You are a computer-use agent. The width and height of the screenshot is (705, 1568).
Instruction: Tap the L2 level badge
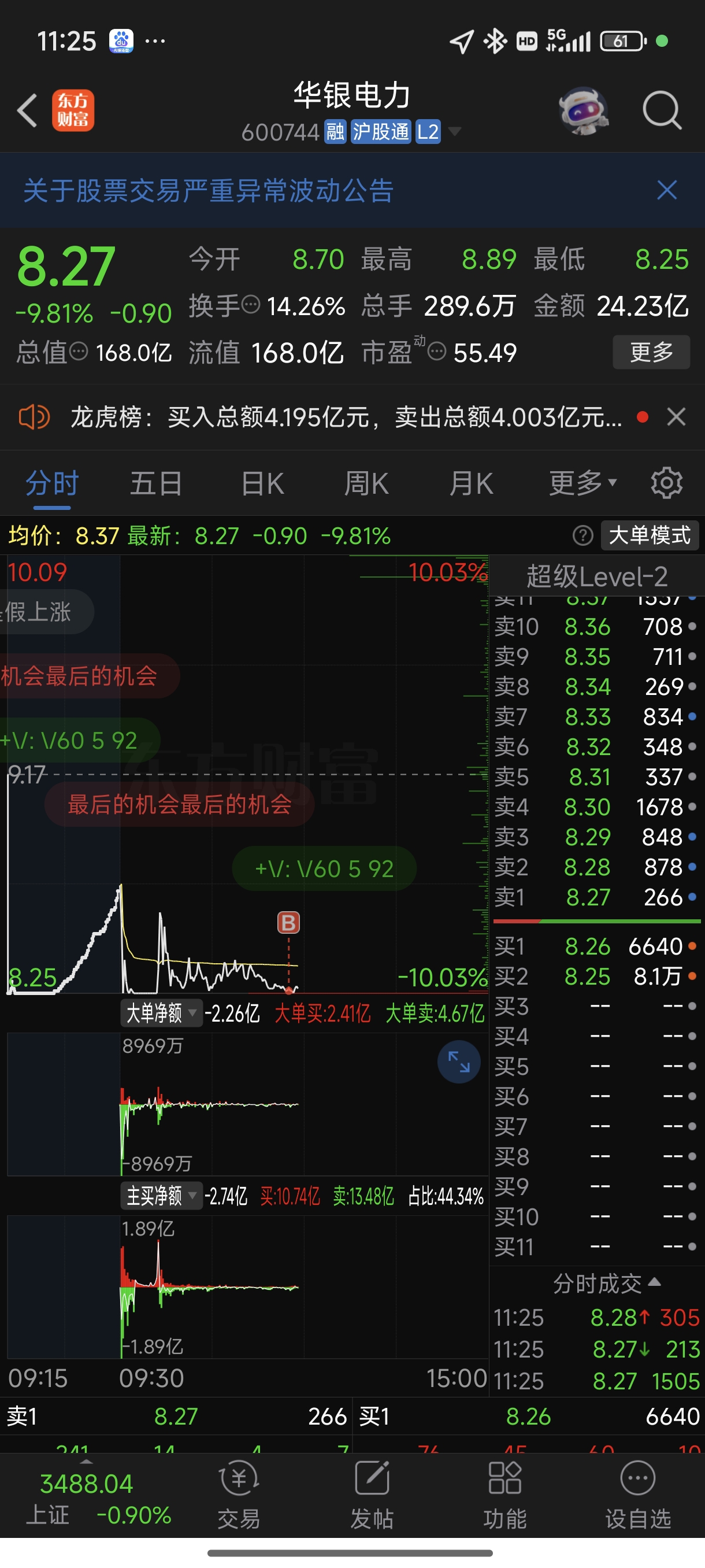(428, 131)
